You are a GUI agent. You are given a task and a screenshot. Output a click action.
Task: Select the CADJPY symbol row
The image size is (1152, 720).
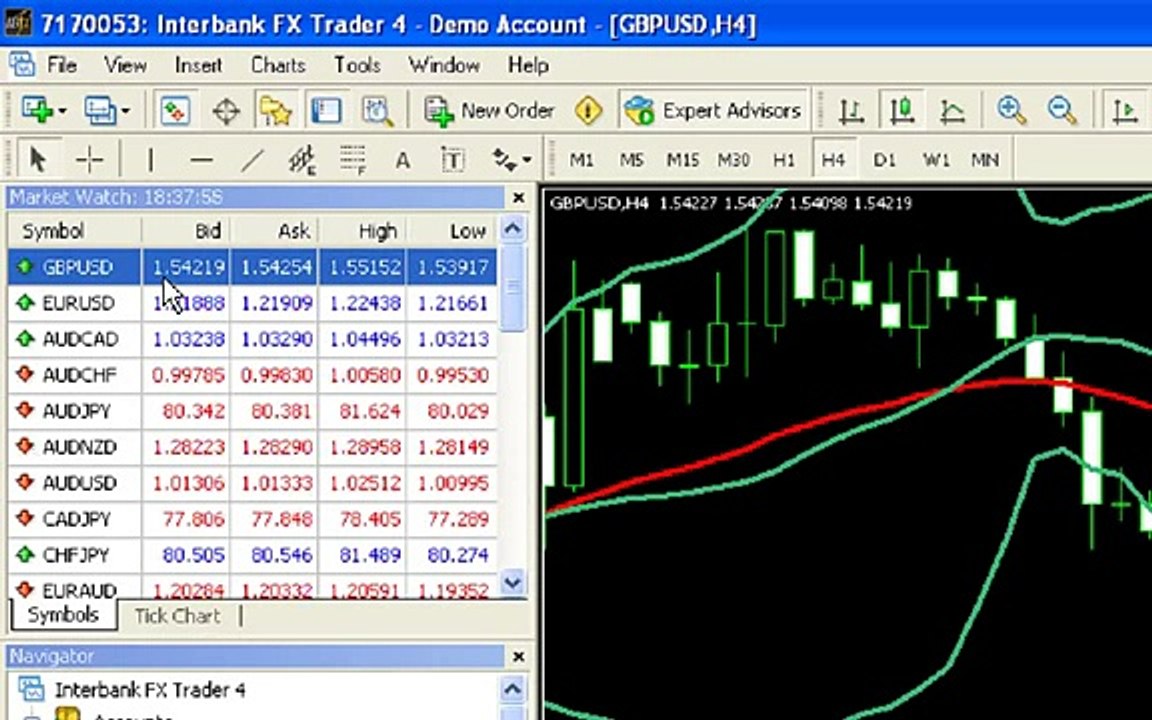[x=252, y=519]
